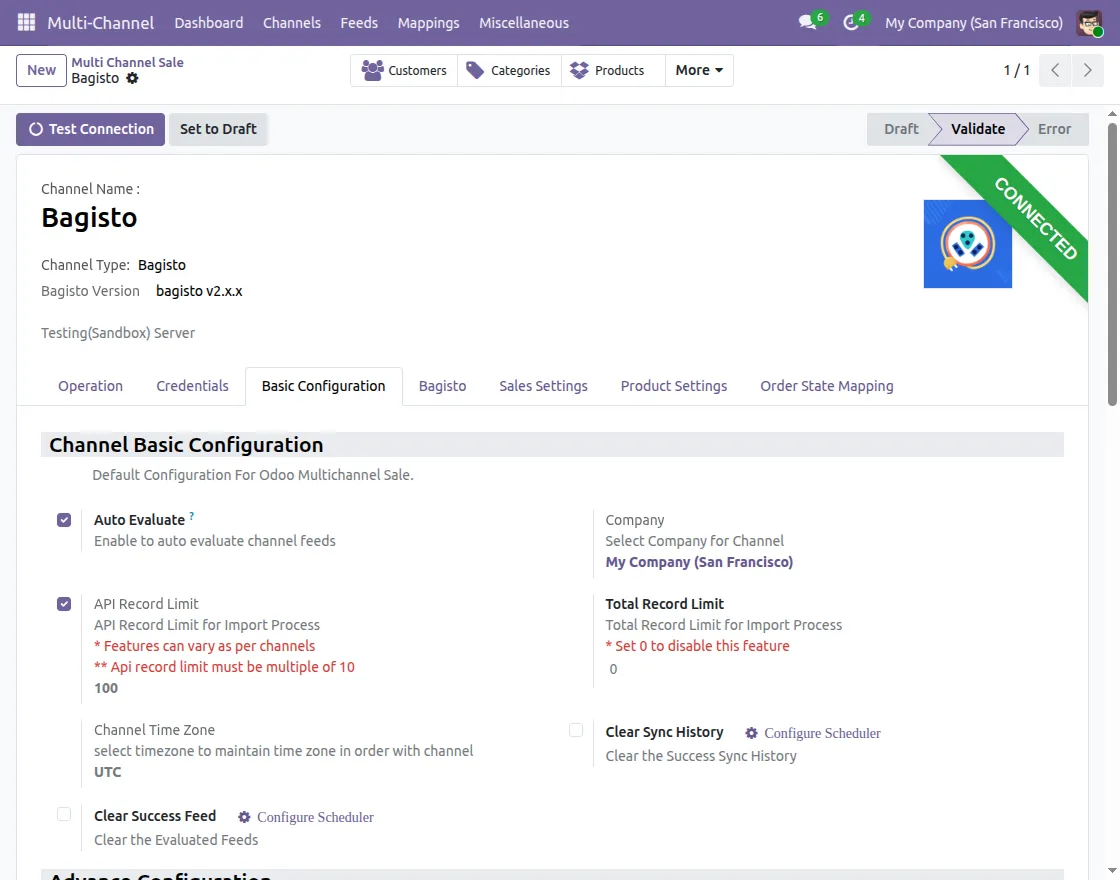Click Configure Scheduler link for Clear Sync History
The height and width of the screenshot is (880, 1120).
tap(821, 733)
